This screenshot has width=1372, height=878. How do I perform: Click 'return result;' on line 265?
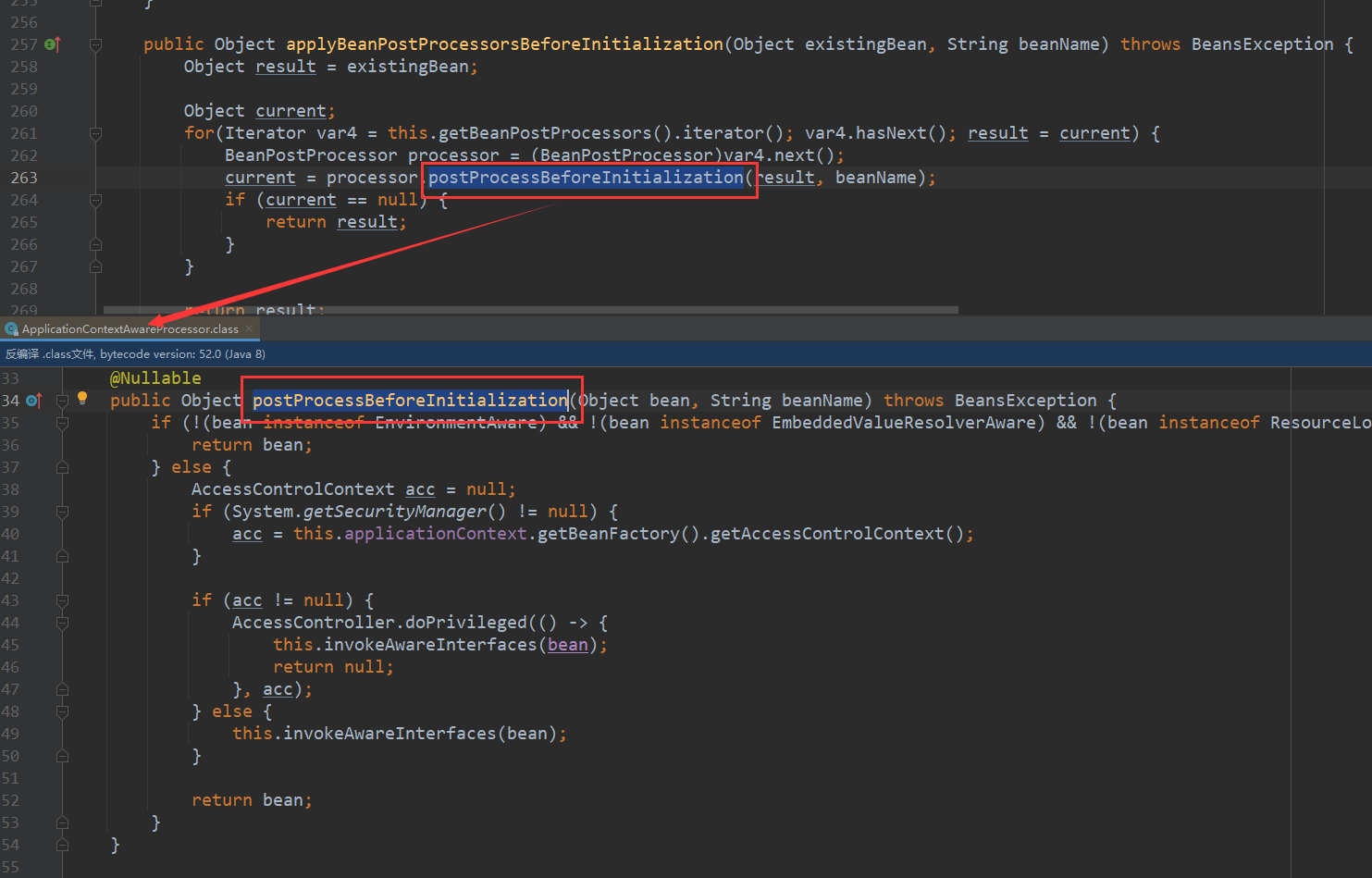click(x=336, y=222)
